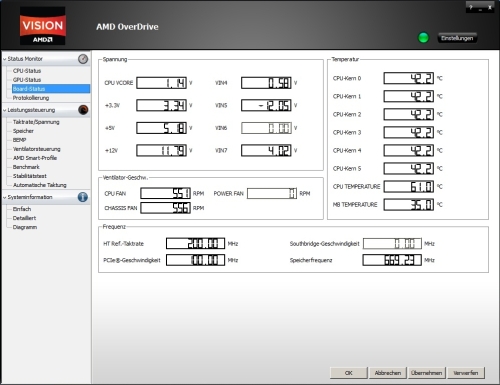The image size is (500, 385).
Task: Click the AMD OverDrive title text
Action: point(127,27)
